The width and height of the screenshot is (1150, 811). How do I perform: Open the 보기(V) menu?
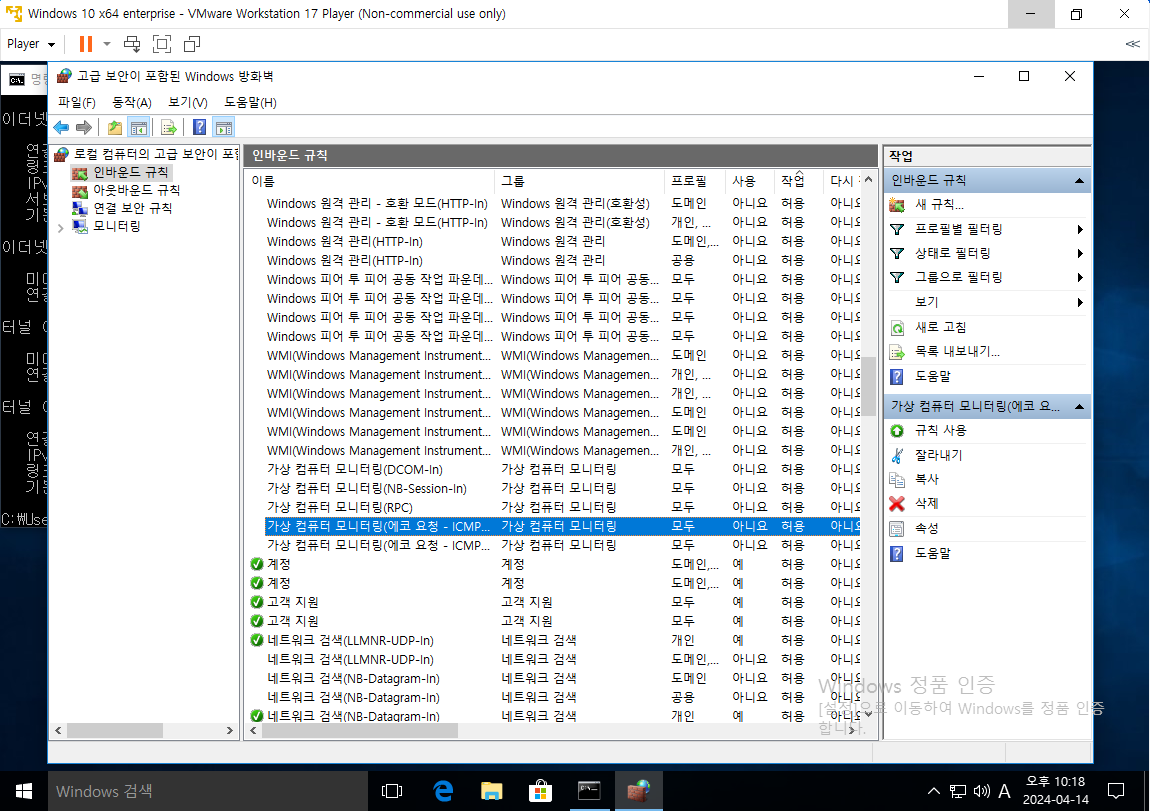(x=188, y=102)
